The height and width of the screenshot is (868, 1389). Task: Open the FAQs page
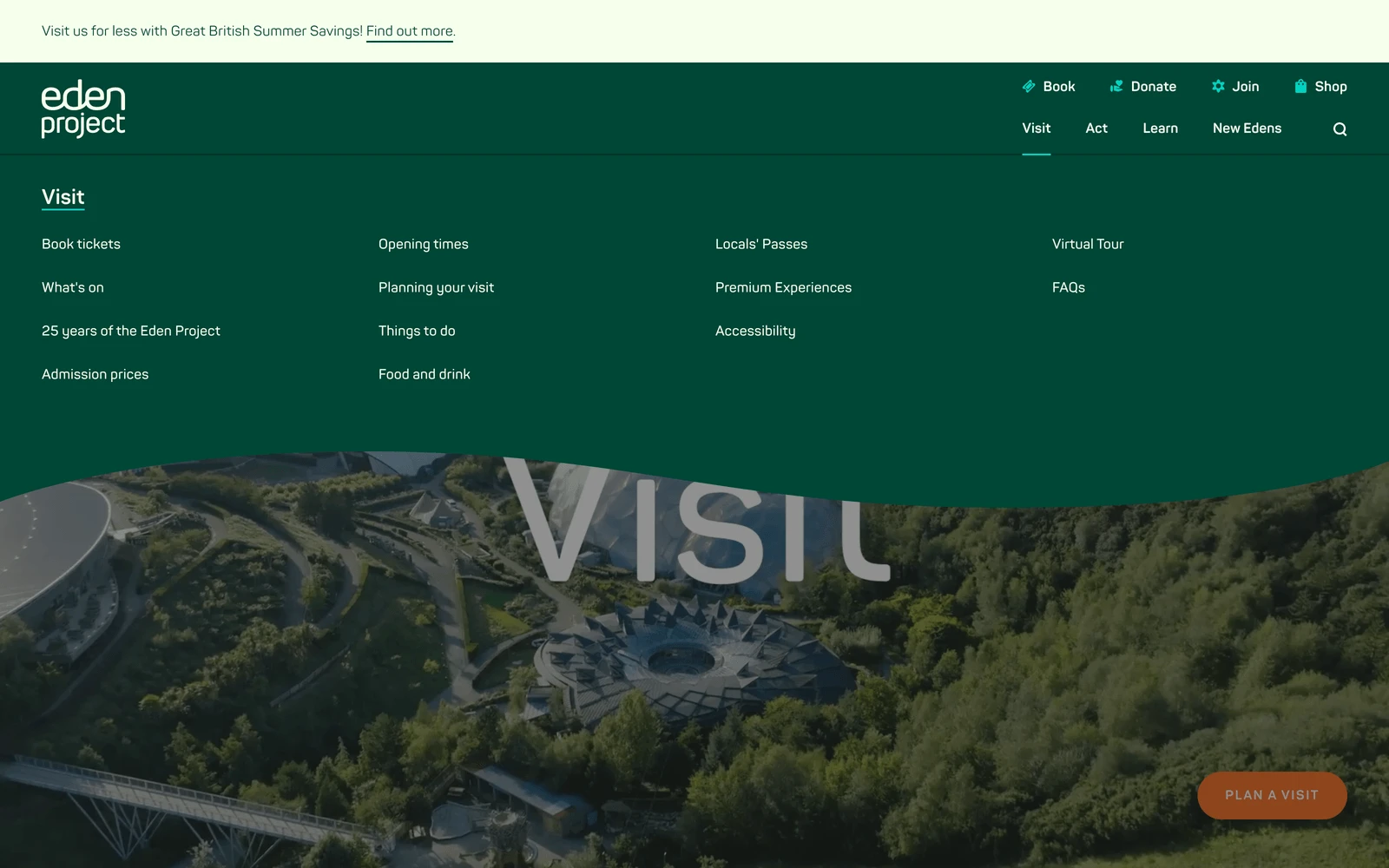tap(1069, 287)
